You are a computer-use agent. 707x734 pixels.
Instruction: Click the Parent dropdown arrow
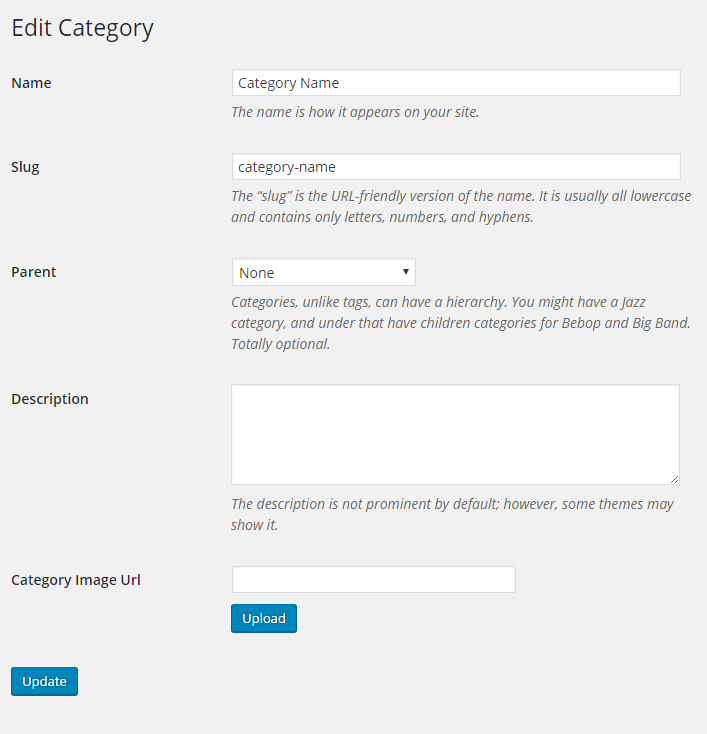click(406, 272)
